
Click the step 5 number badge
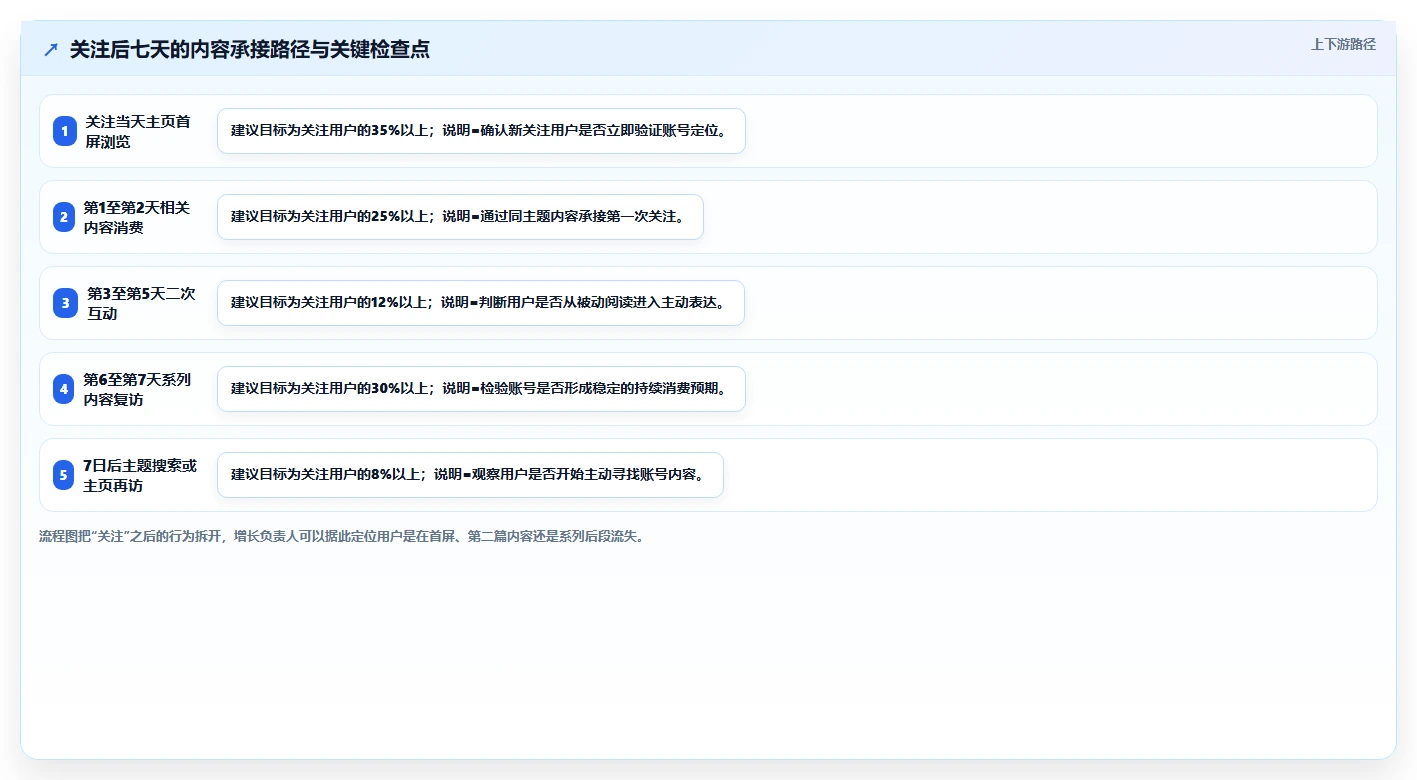[x=64, y=475]
